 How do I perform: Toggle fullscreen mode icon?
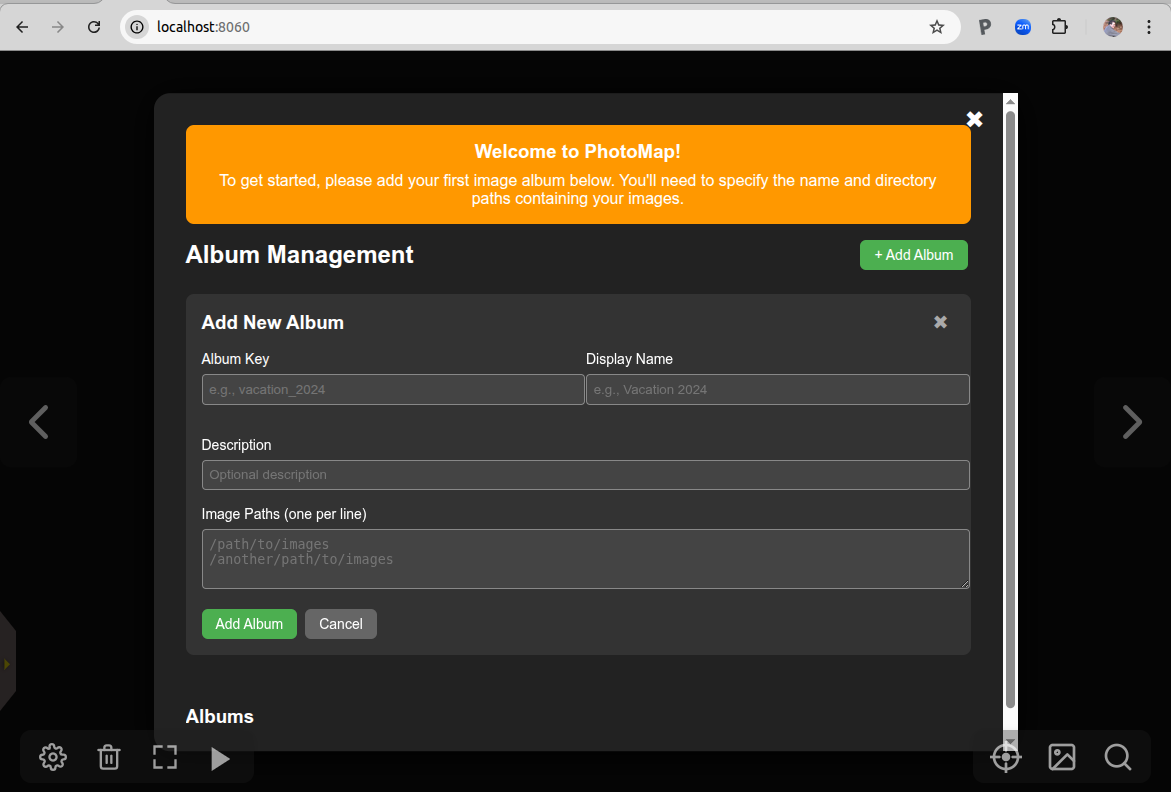click(165, 757)
